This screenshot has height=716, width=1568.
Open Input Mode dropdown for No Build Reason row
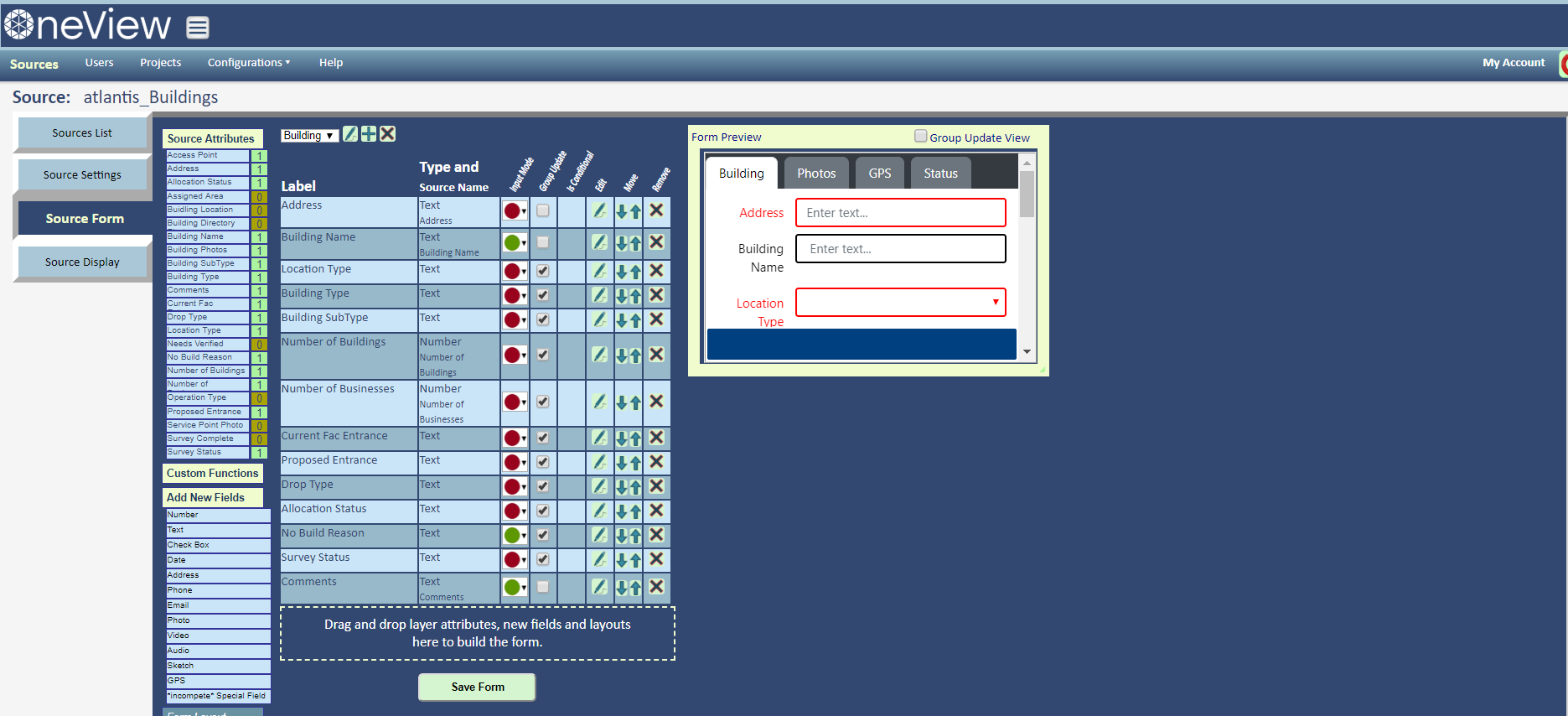(x=515, y=535)
